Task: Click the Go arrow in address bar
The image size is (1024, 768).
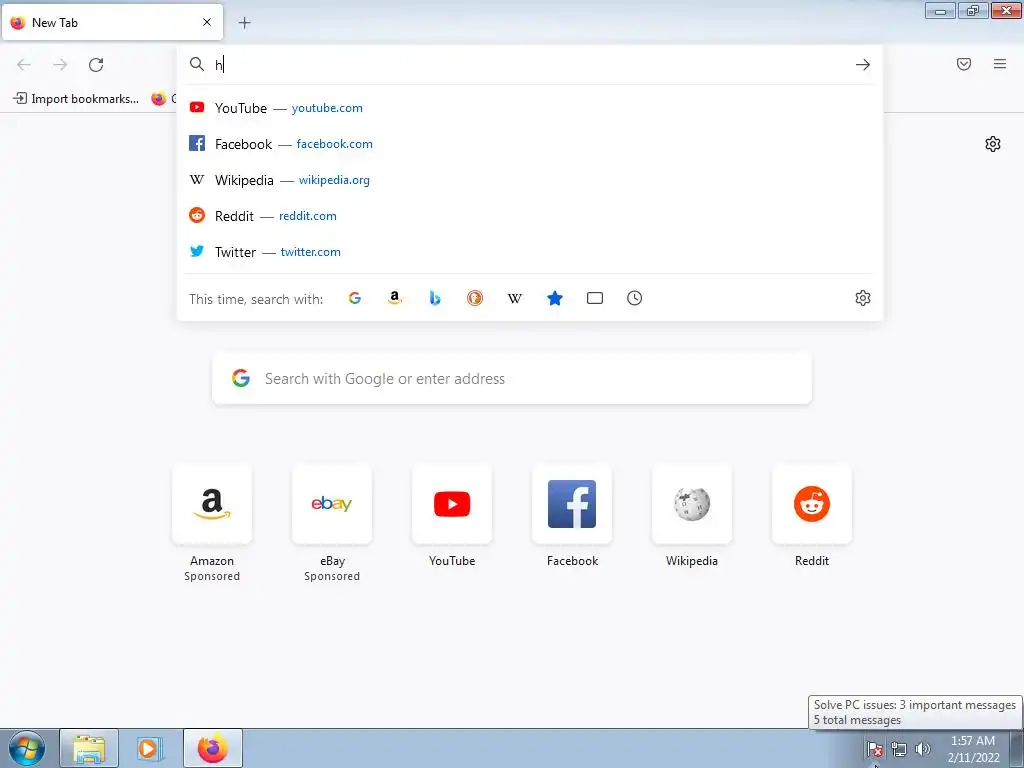Action: click(863, 65)
